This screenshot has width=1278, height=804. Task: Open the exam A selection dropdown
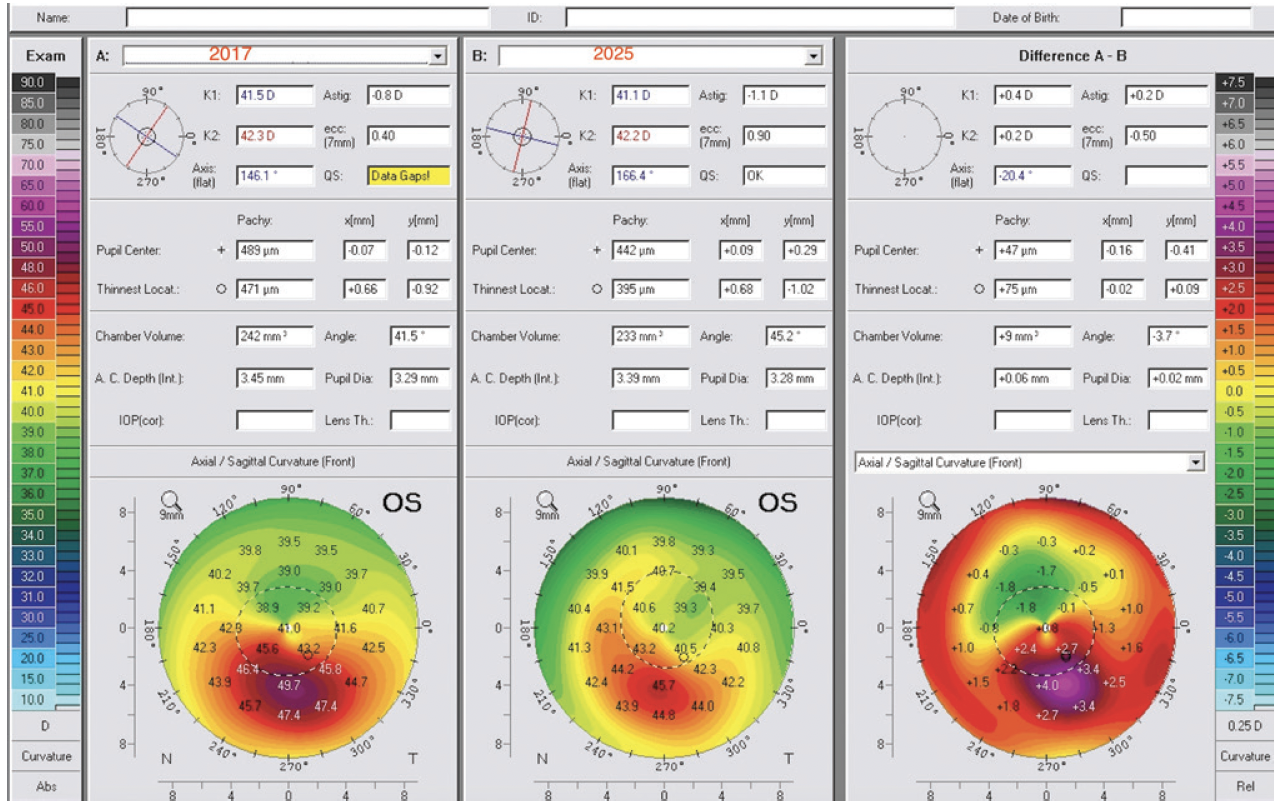click(437, 56)
